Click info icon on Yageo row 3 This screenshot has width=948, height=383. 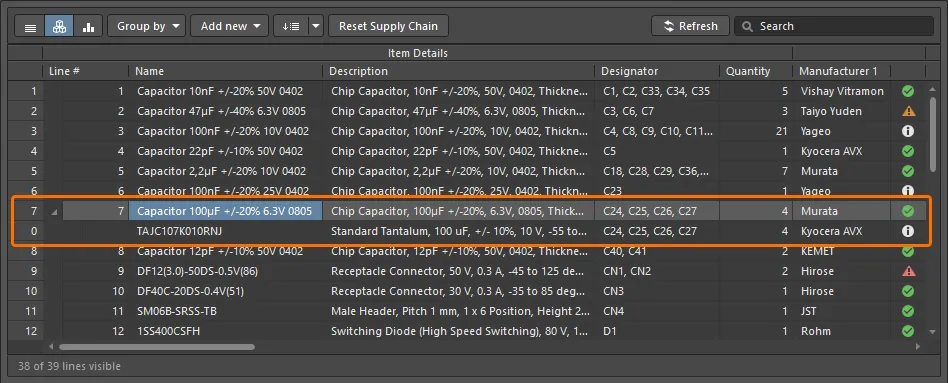tap(907, 131)
